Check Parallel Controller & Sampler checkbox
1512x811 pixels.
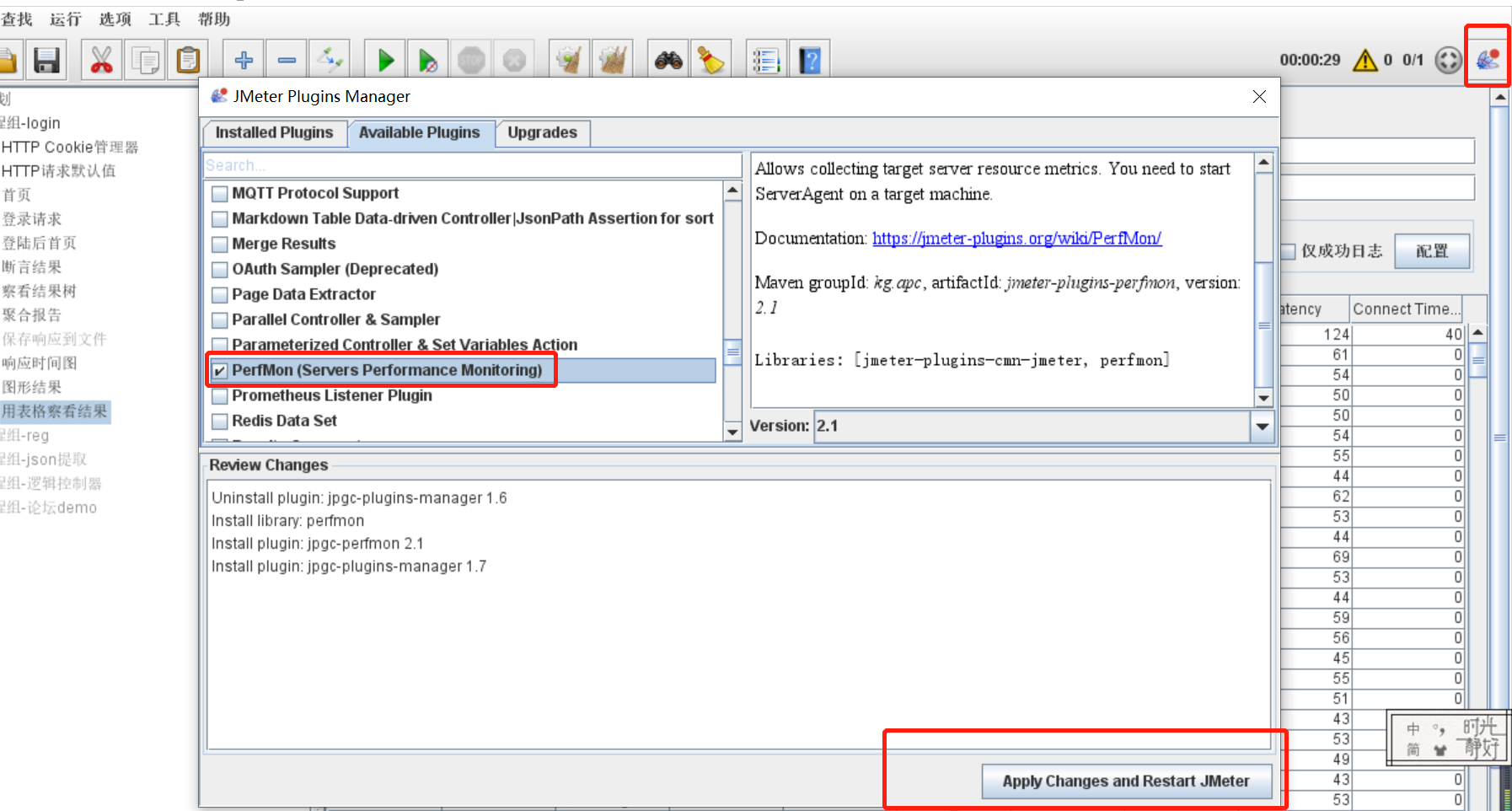(x=220, y=320)
